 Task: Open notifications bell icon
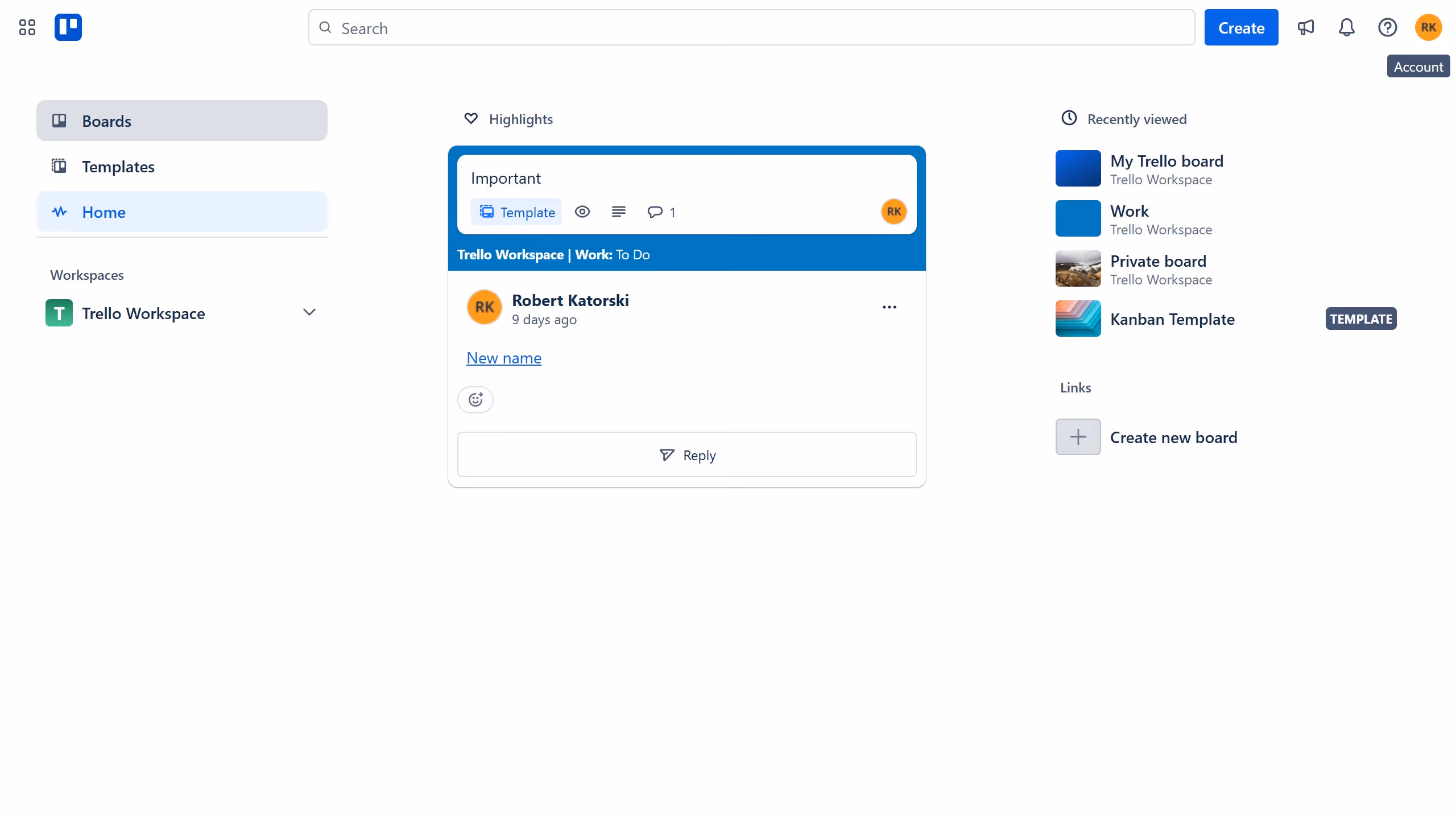[1347, 27]
